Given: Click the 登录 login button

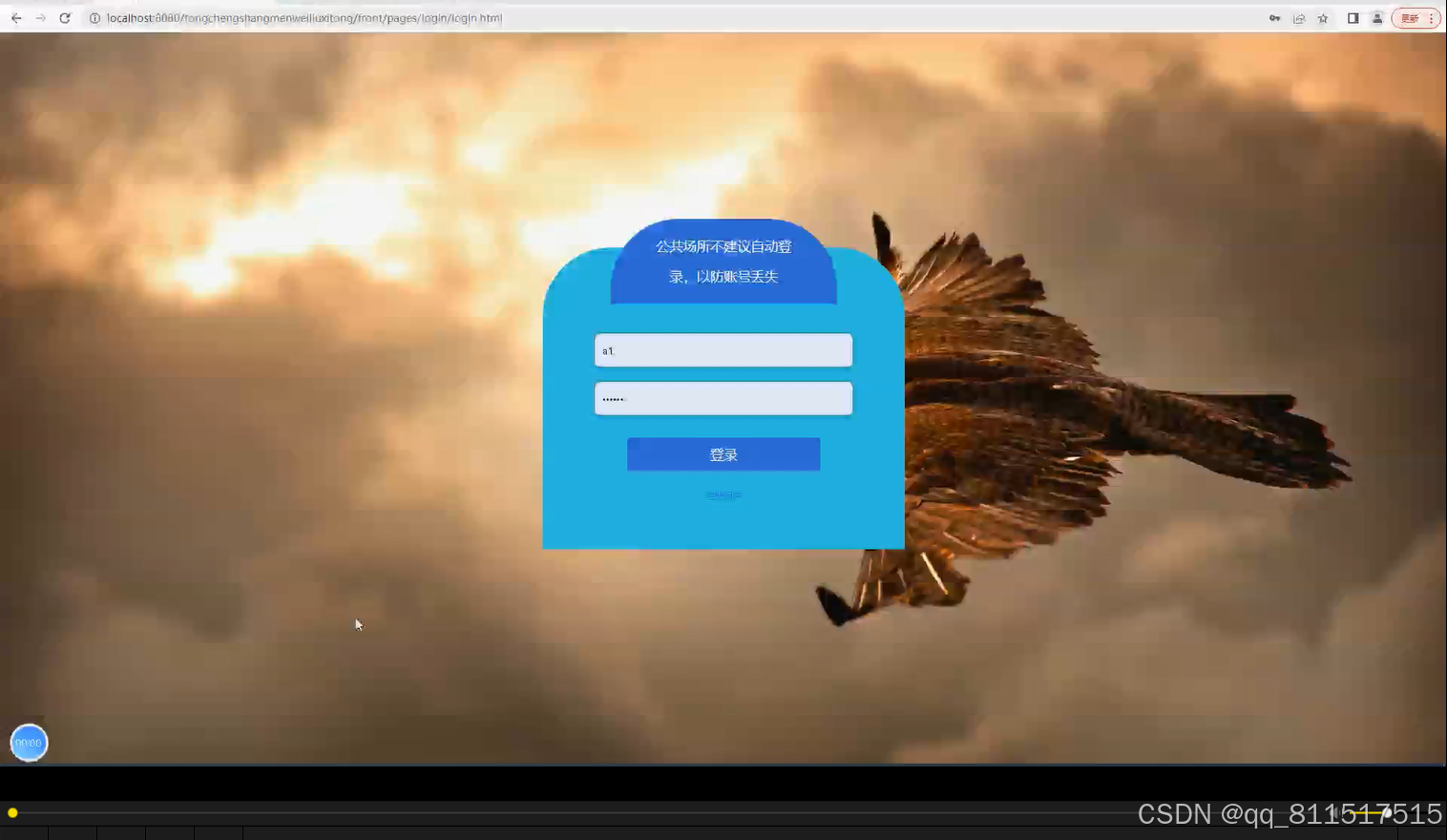Looking at the screenshot, I should click(723, 454).
